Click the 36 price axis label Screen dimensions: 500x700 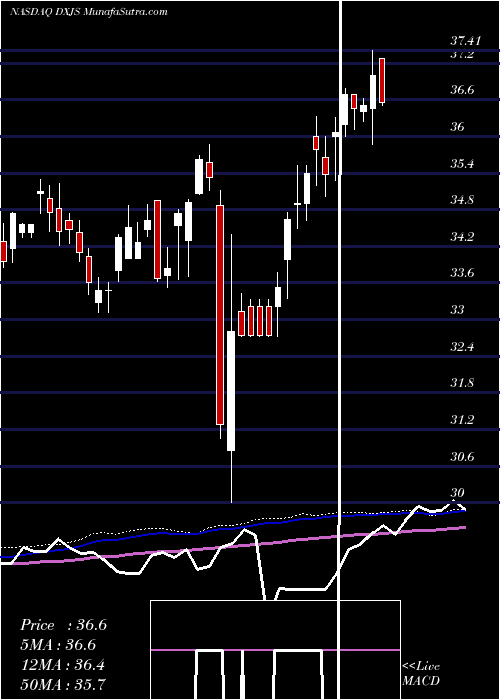(x=457, y=127)
